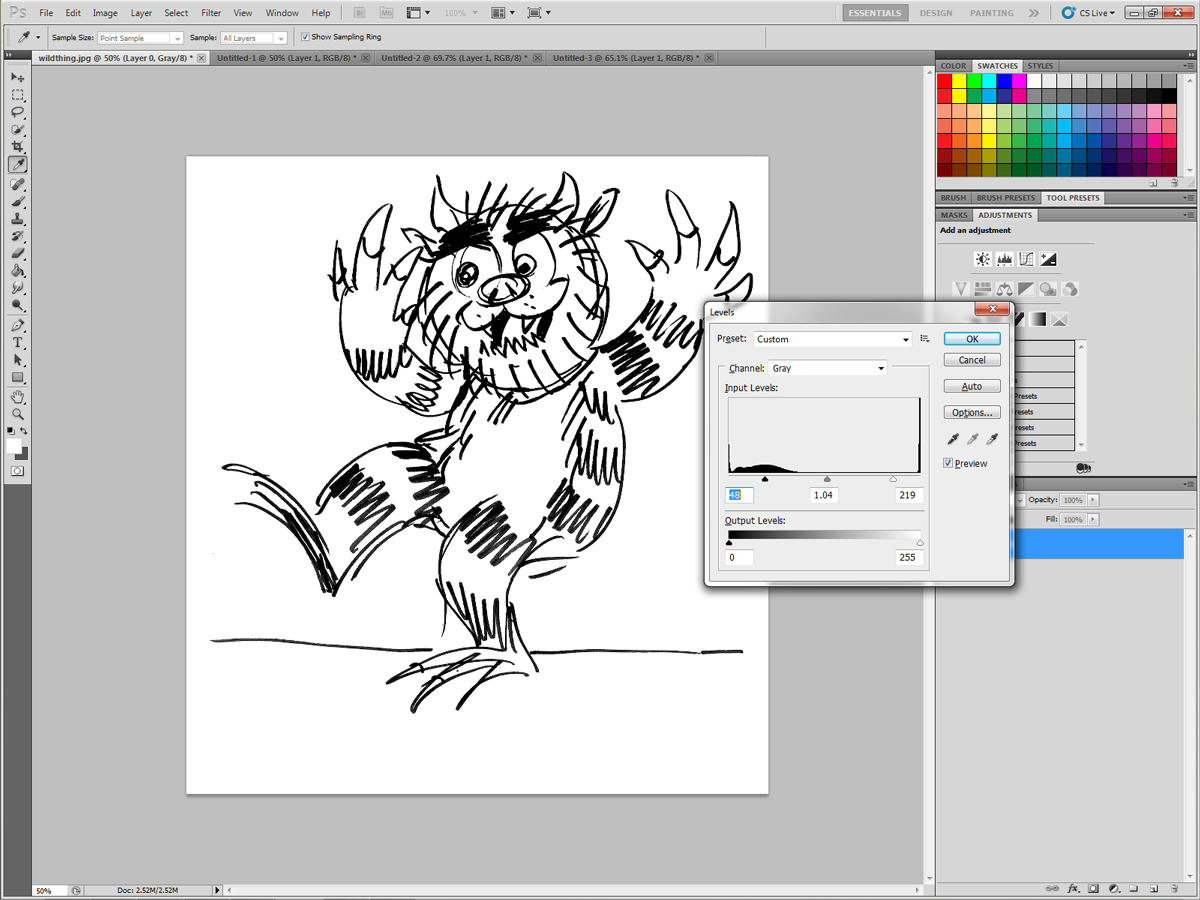The image size is (1200, 900).
Task: Select the Brush tool
Action: (18, 201)
